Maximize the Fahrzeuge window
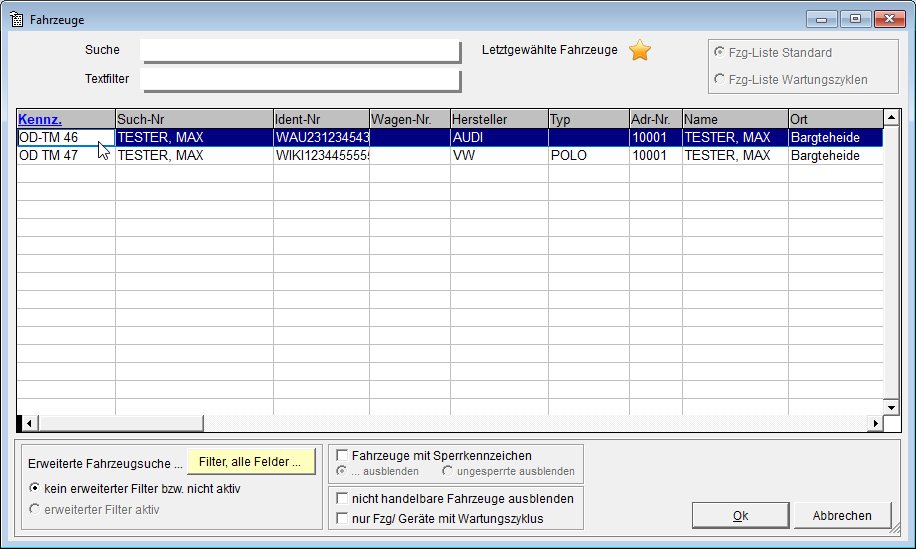 [x=855, y=19]
